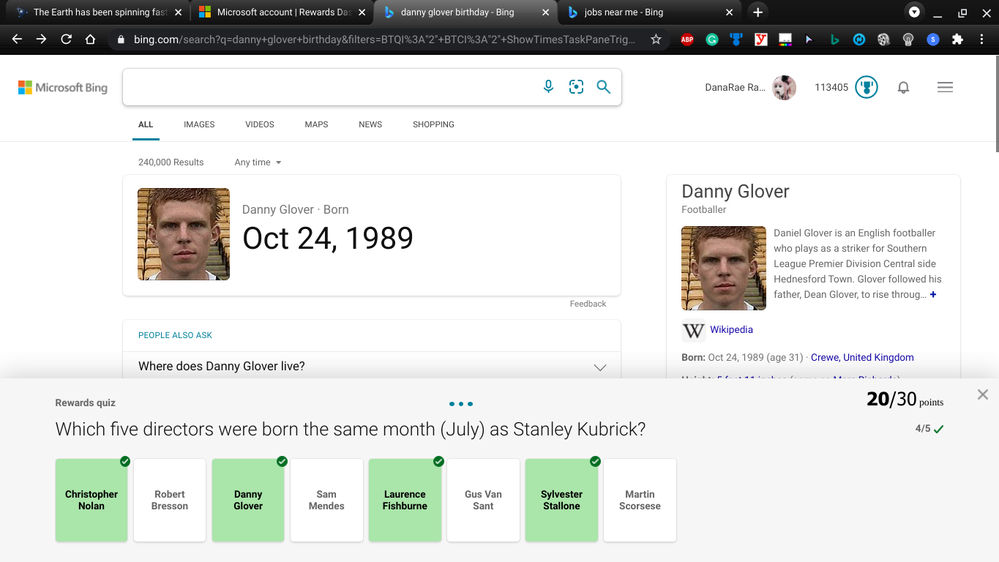The image size is (999, 562).
Task: Open the Any time filter dropdown
Action: tap(257, 162)
